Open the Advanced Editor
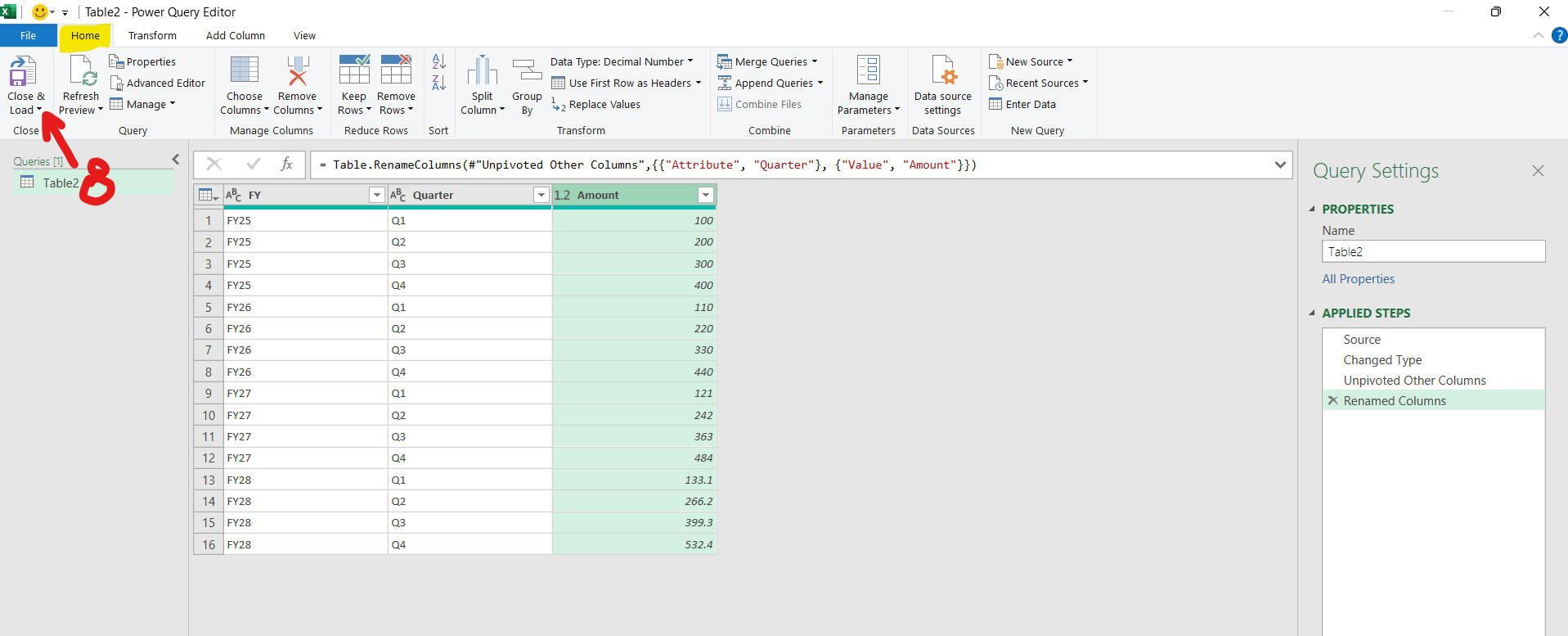This screenshot has width=1568, height=636. click(158, 83)
